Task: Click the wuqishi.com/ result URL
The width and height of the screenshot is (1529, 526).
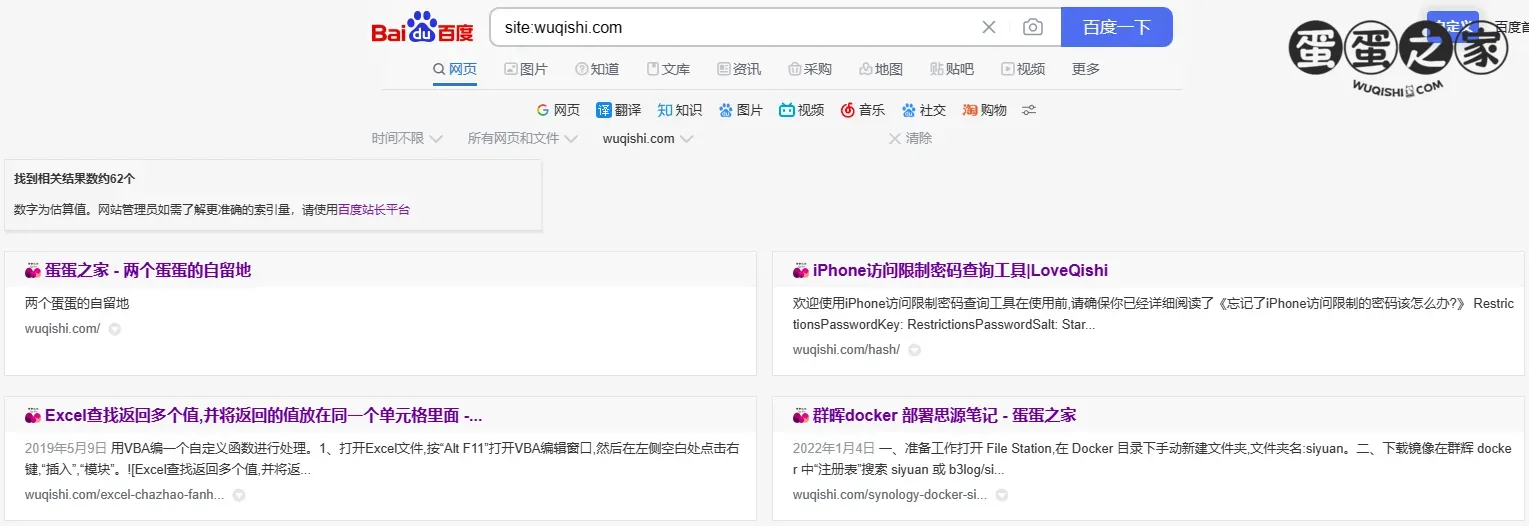Action: pos(62,329)
